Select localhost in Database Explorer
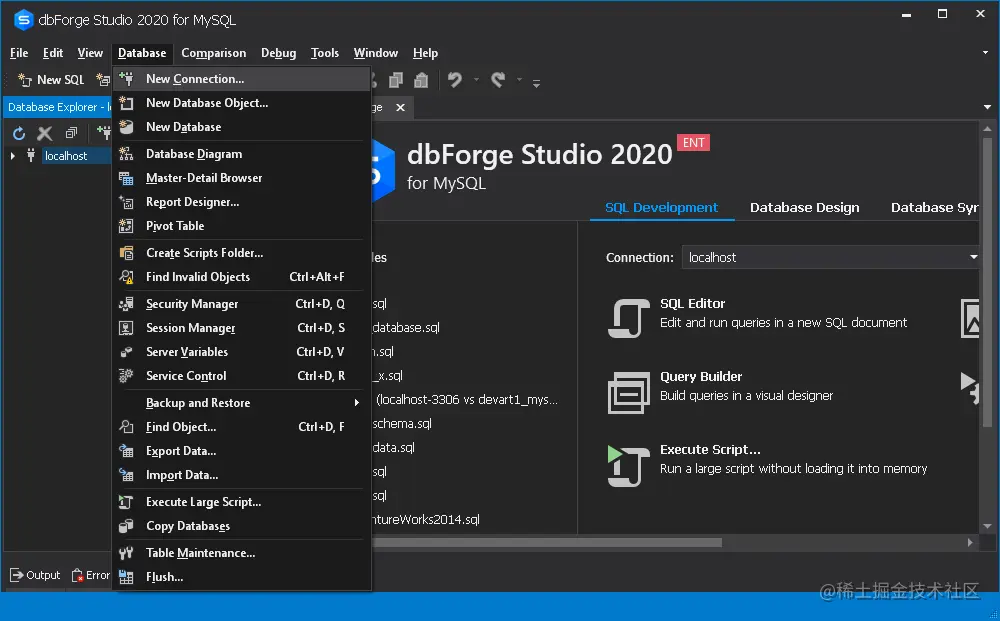Viewport: 1000px width, 621px height. pyautogui.click(x=66, y=156)
